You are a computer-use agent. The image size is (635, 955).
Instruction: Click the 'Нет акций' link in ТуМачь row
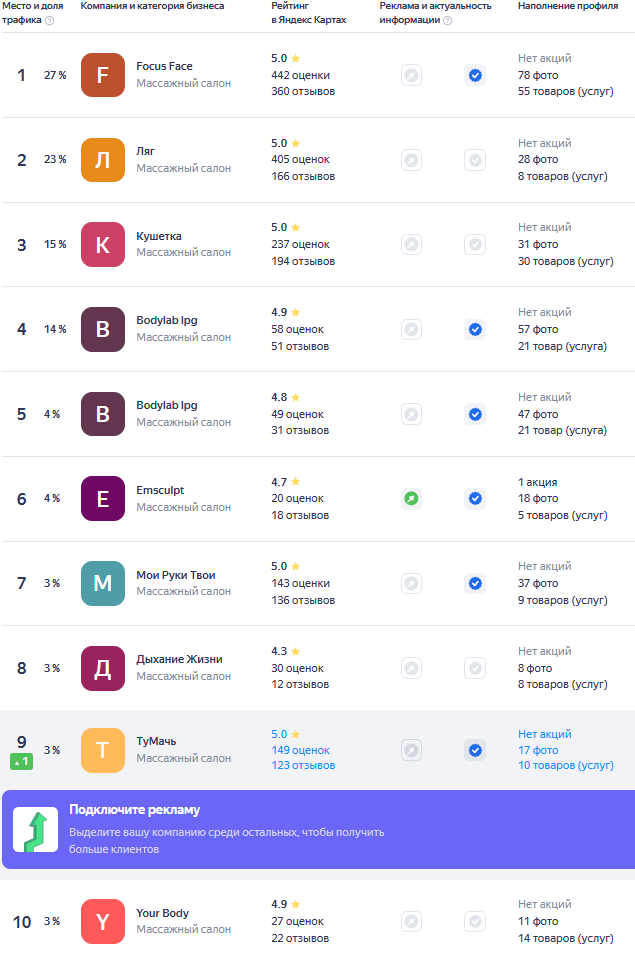(545, 735)
